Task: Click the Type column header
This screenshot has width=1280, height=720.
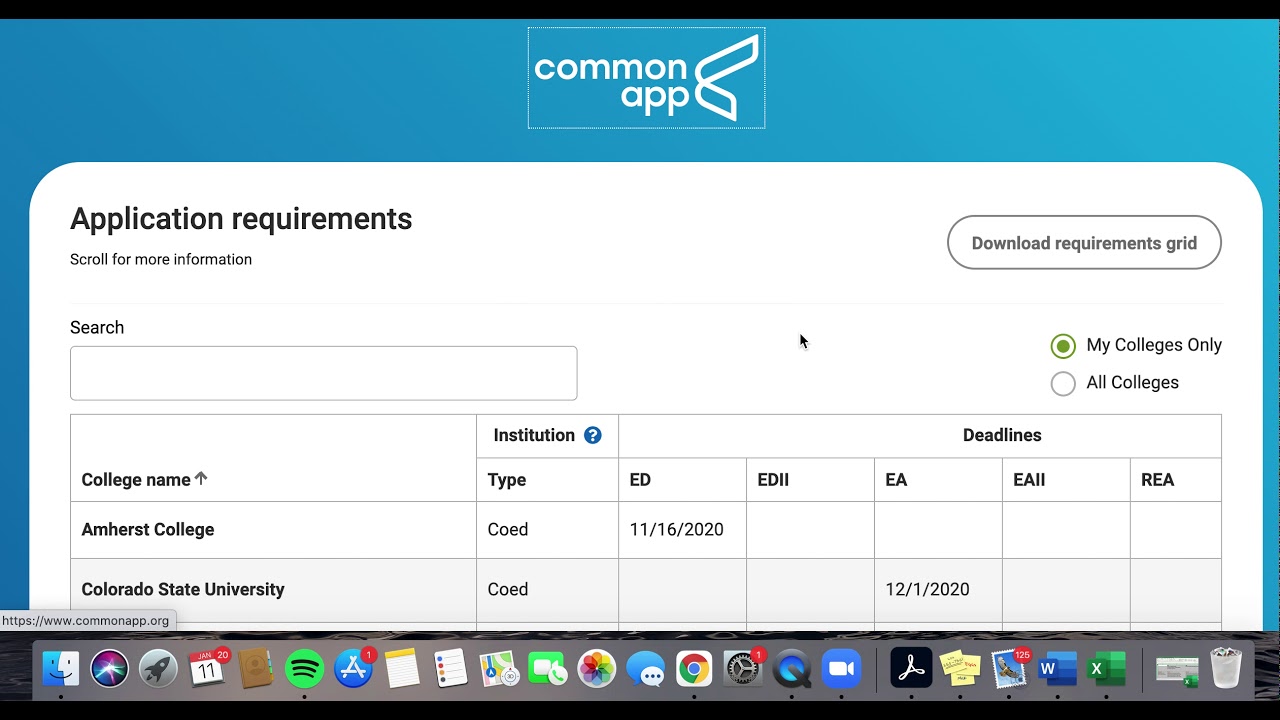Action: (507, 480)
